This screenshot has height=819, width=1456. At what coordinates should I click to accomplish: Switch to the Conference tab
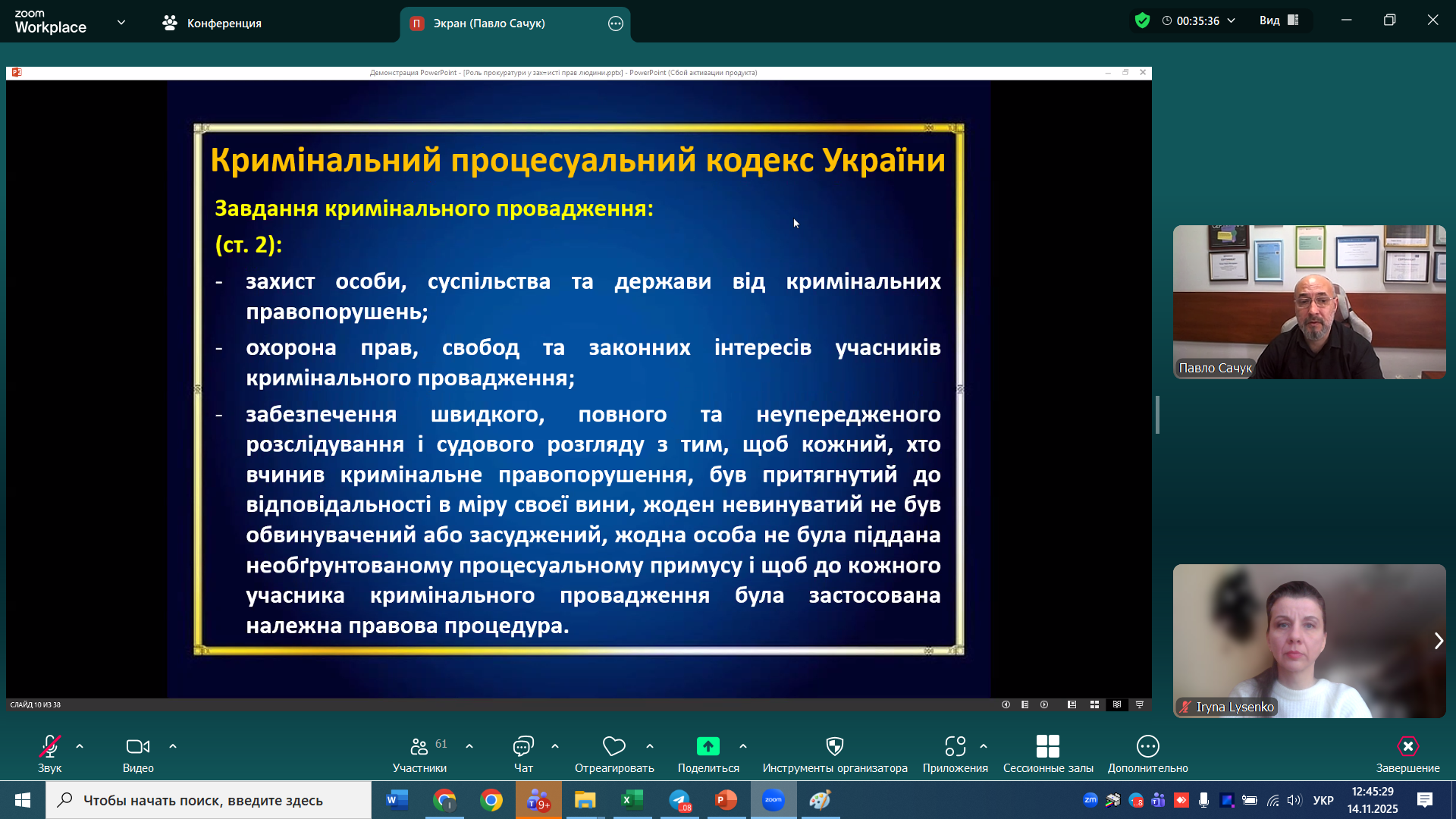tap(212, 24)
